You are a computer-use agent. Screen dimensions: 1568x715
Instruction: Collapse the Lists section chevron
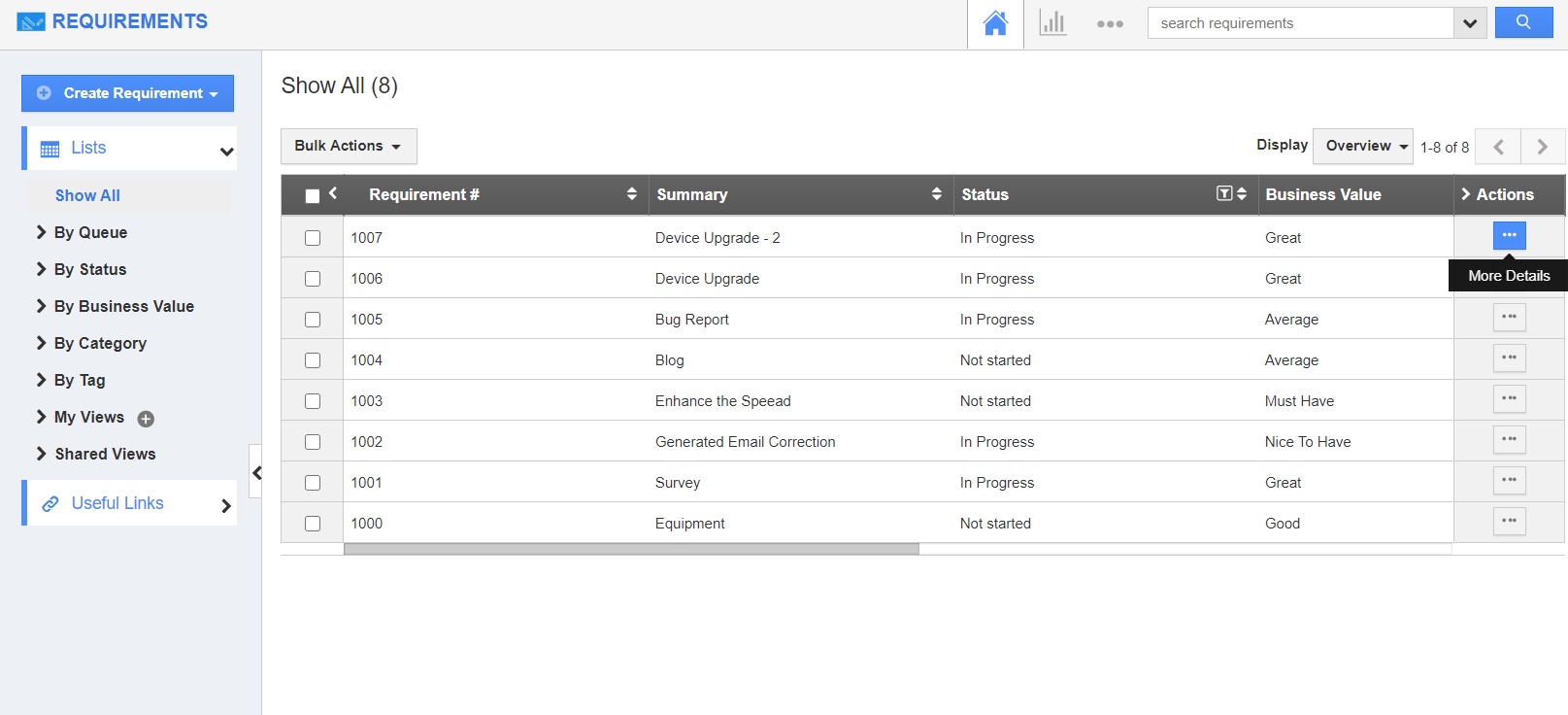[226, 151]
